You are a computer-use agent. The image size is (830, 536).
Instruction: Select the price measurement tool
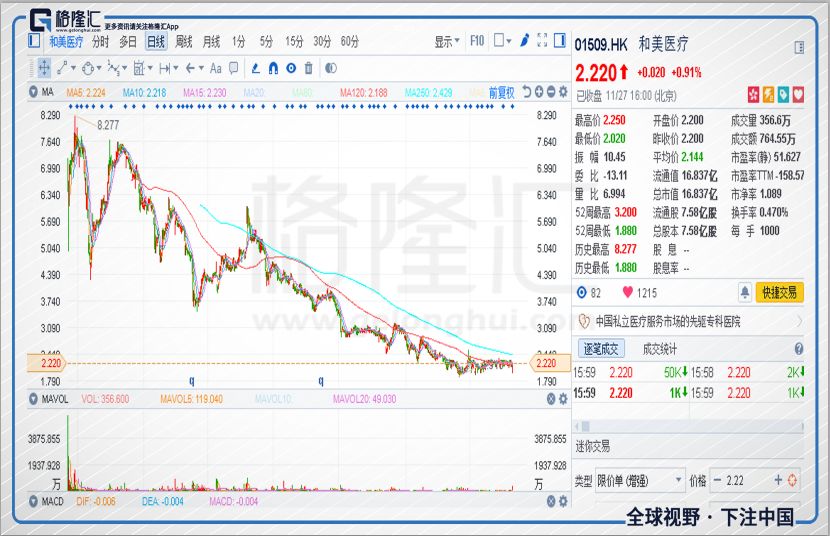click(x=139, y=68)
